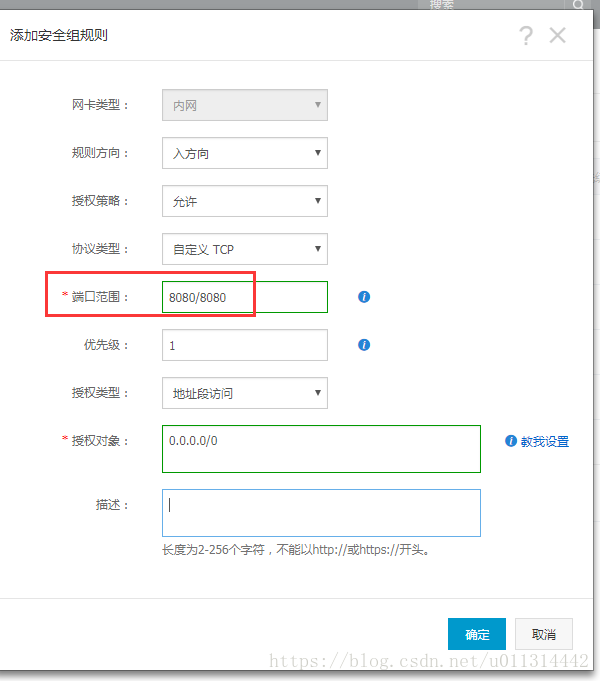600x681 pixels.
Task: Open the 教我设置 help link
Action: (x=545, y=441)
